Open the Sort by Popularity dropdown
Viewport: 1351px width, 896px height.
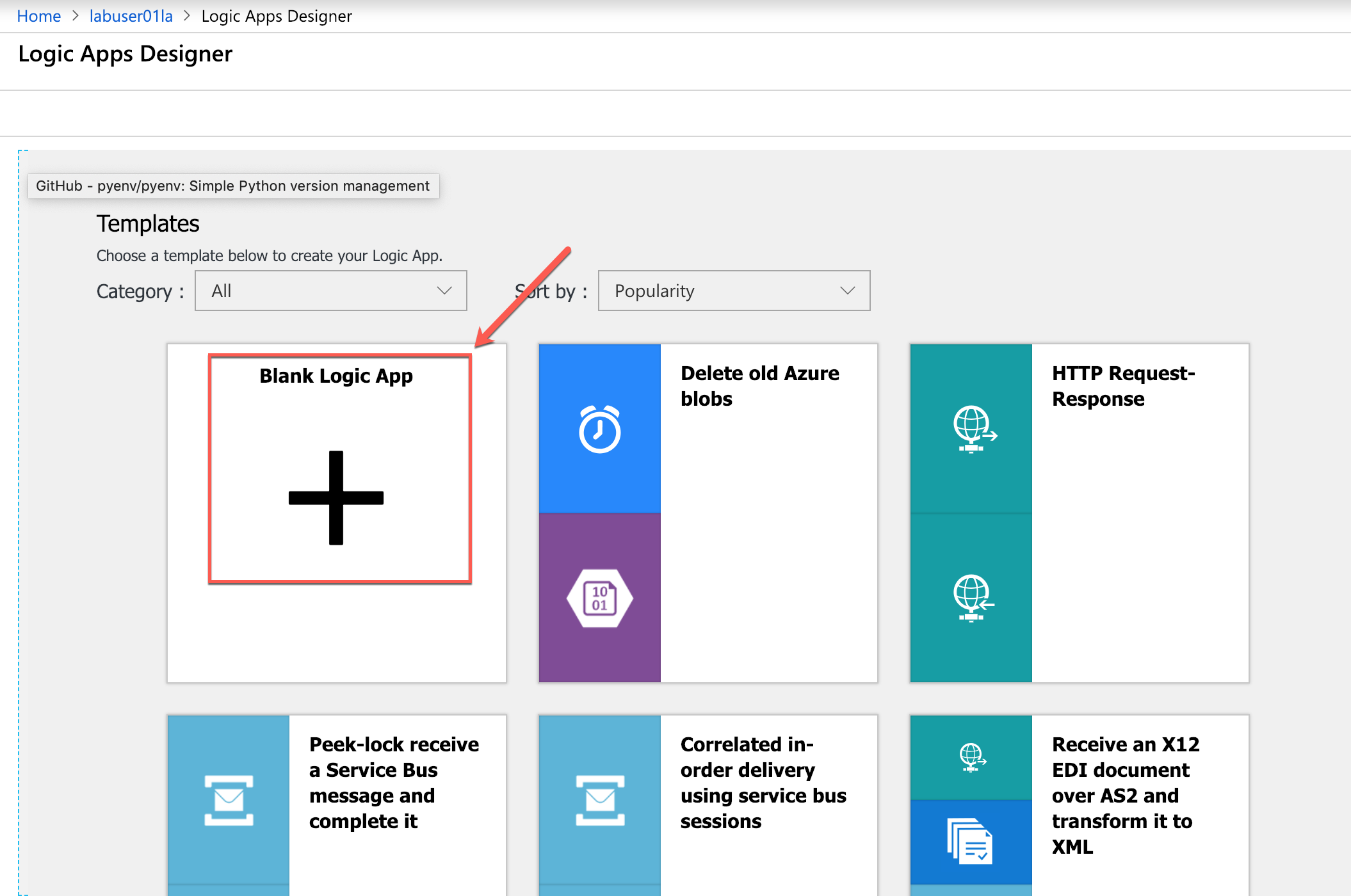pyautogui.click(x=734, y=291)
